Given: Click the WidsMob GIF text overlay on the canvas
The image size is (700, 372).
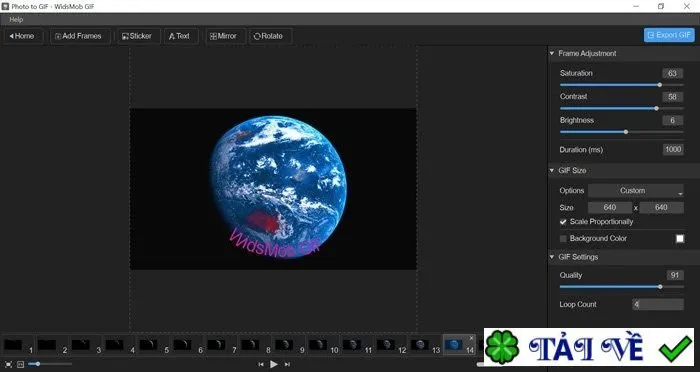Looking at the screenshot, I should coord(274,242).
